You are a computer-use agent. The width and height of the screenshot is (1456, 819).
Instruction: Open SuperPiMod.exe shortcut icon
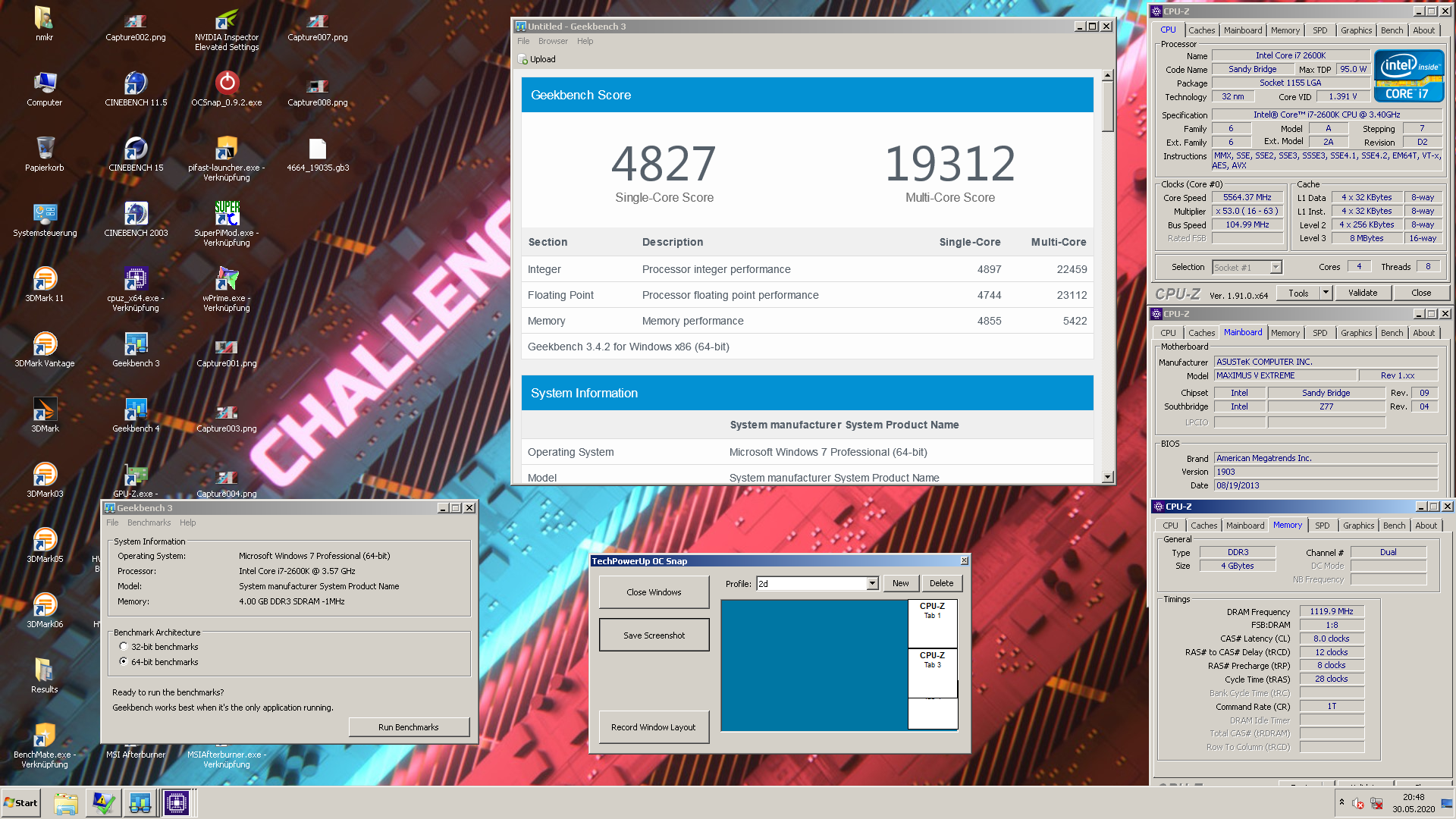[226, 224]
